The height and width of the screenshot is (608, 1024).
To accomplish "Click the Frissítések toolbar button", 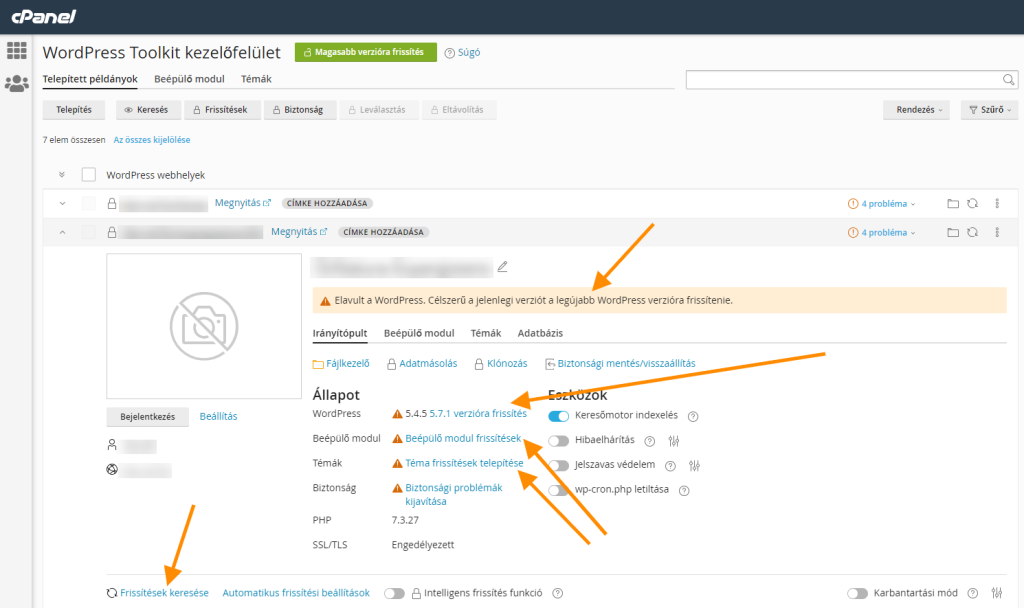I will tap(222, 110).
